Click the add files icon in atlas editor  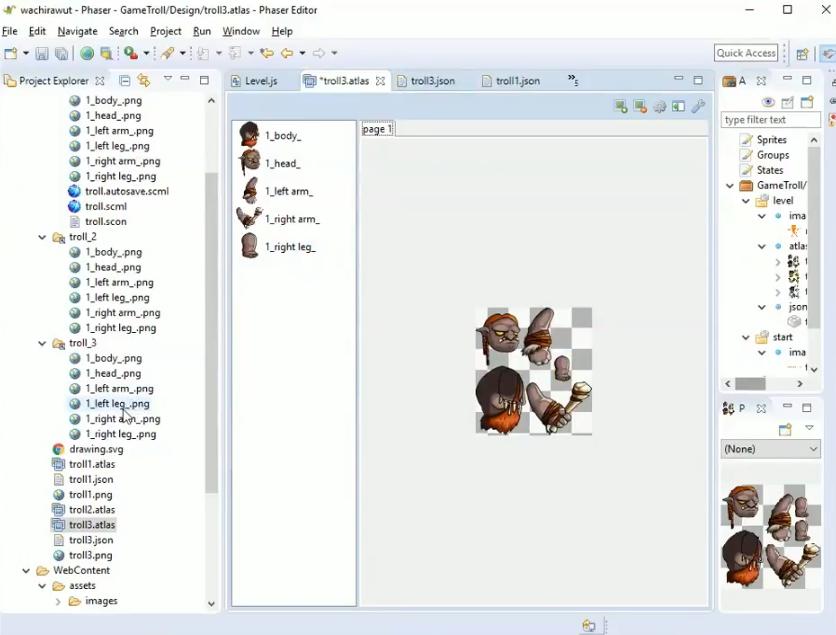pos(621,107)
